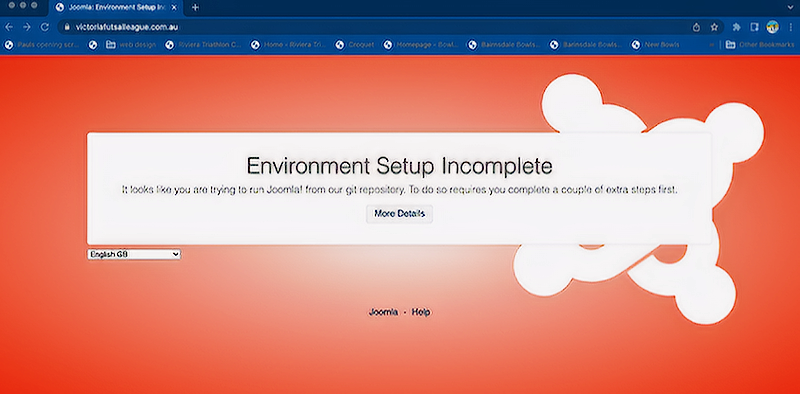Image resolution: width=800 pixels, height=394 pixels.
Task: Click the Environment Setup Incomplete heading
Action: point(399,166)
